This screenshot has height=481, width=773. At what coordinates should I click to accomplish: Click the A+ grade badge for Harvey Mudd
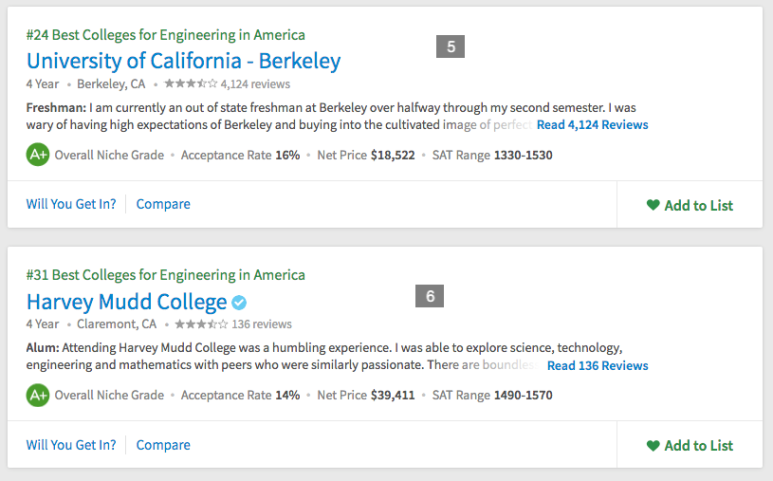click(x=38, y=395)
